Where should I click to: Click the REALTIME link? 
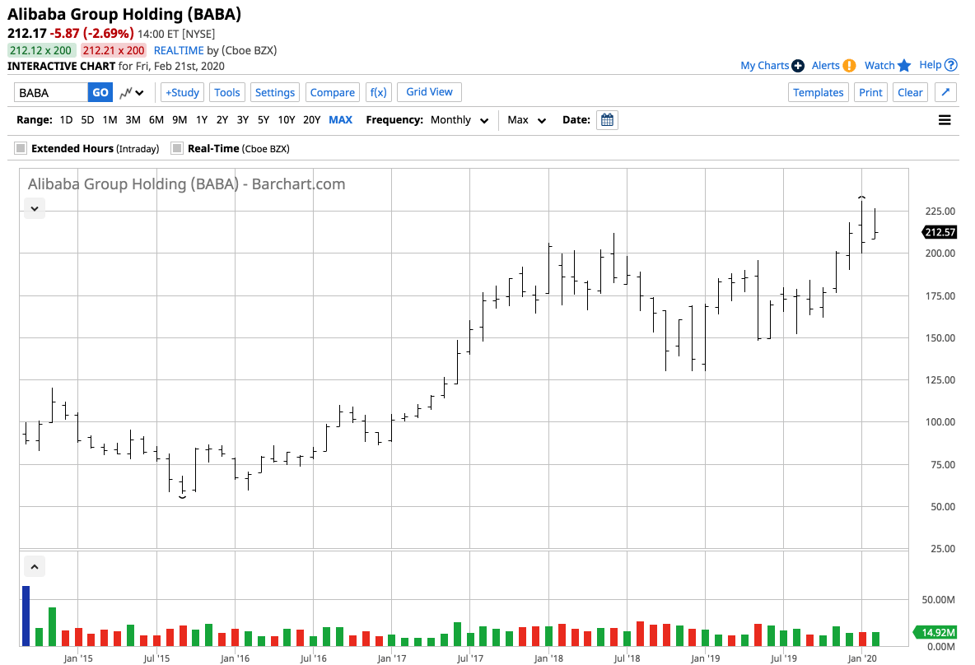[x=178, y=50]
